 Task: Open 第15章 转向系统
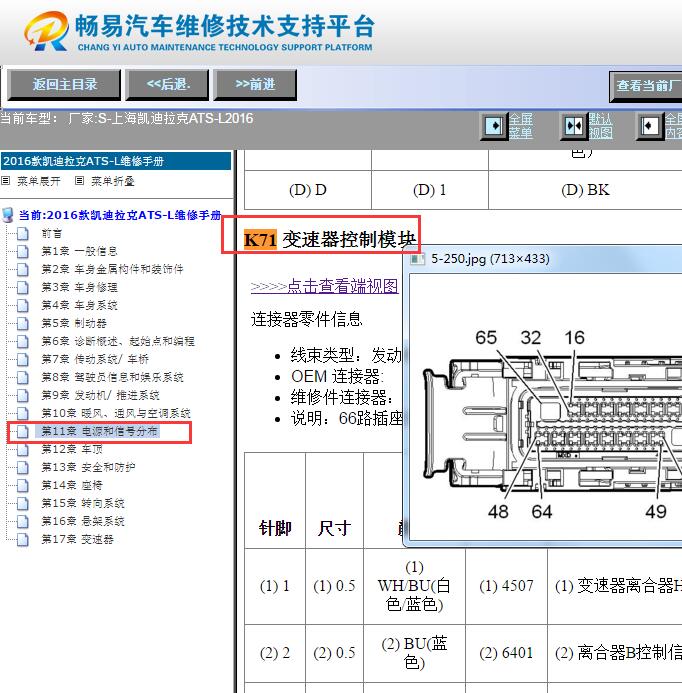point(83,503)
